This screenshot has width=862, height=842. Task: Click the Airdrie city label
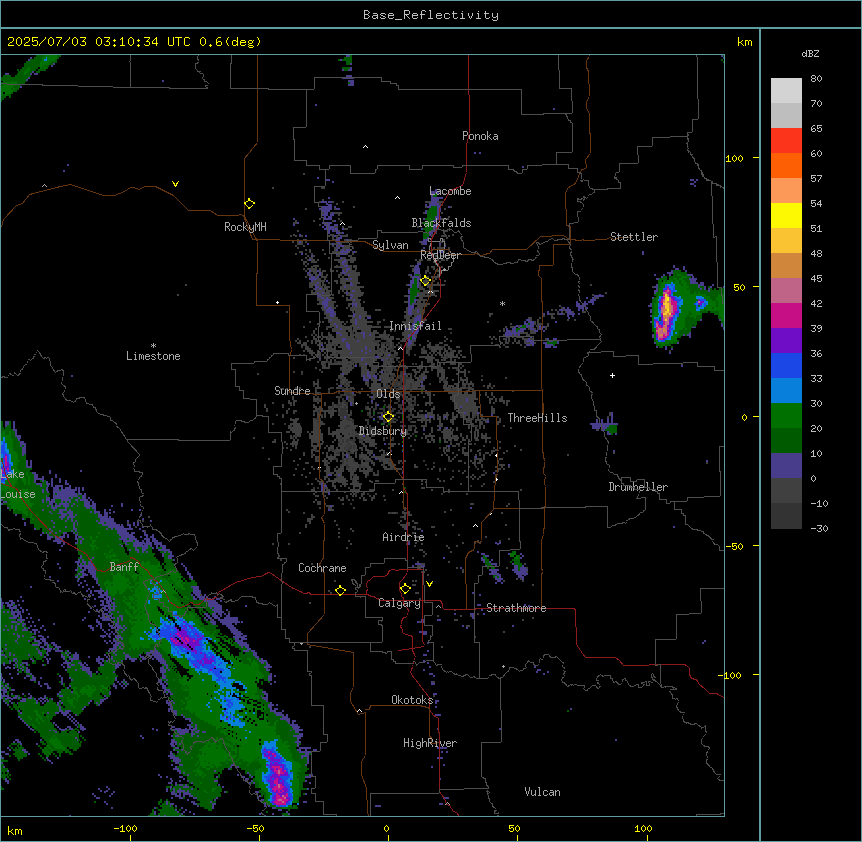click(x=403, y=537)
